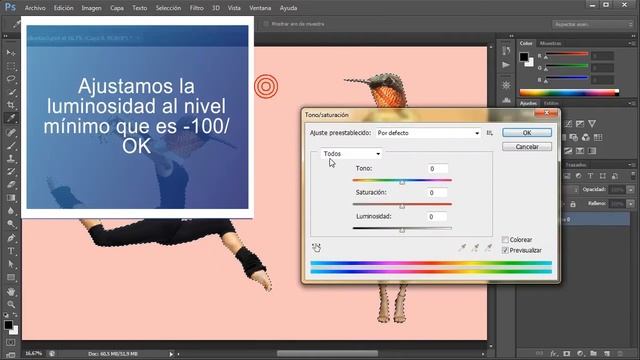This screenshot has height=360, width=640.
Task: Select the Lasso tool
Action: 11,79
